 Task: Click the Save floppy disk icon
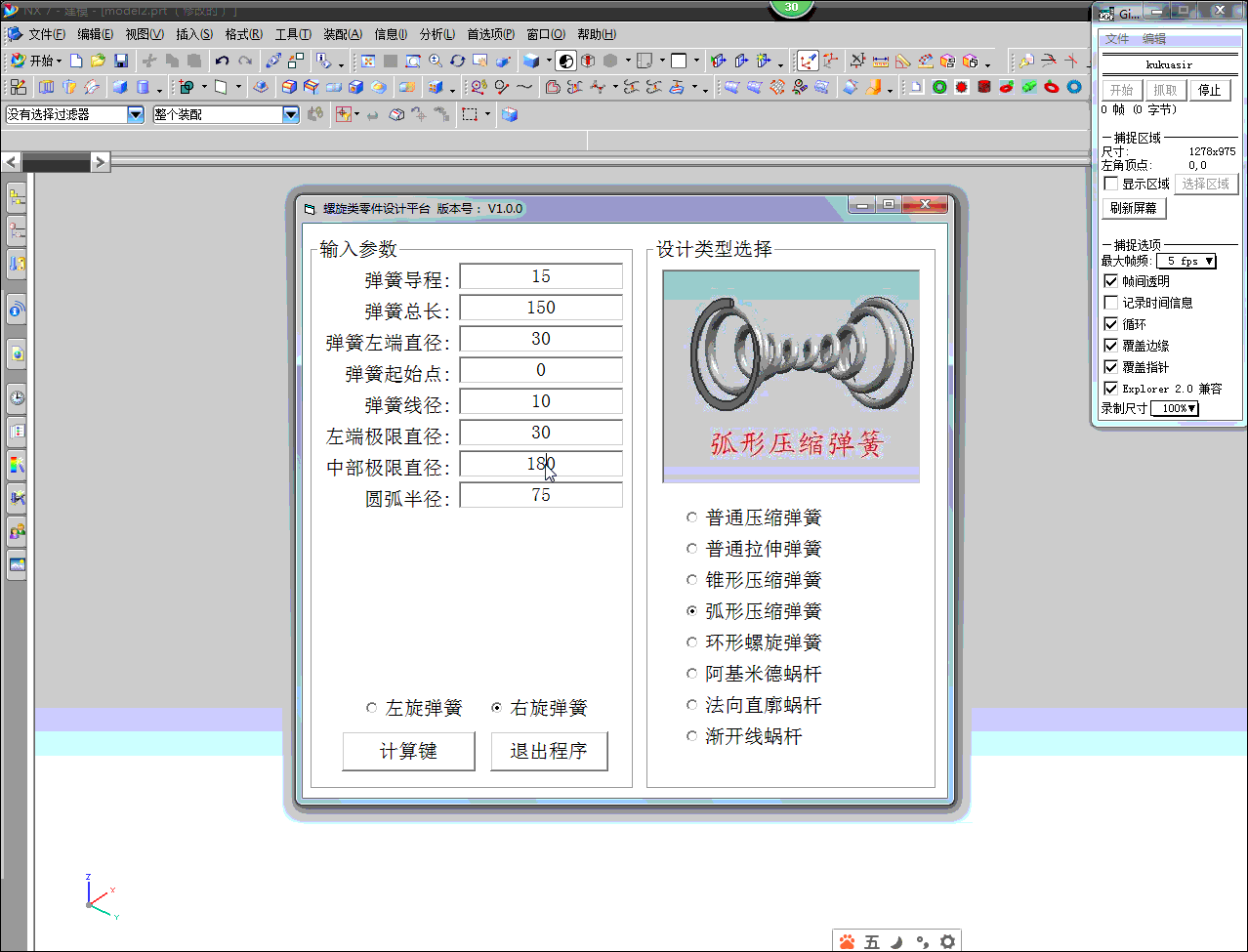(x=121, y=61)
